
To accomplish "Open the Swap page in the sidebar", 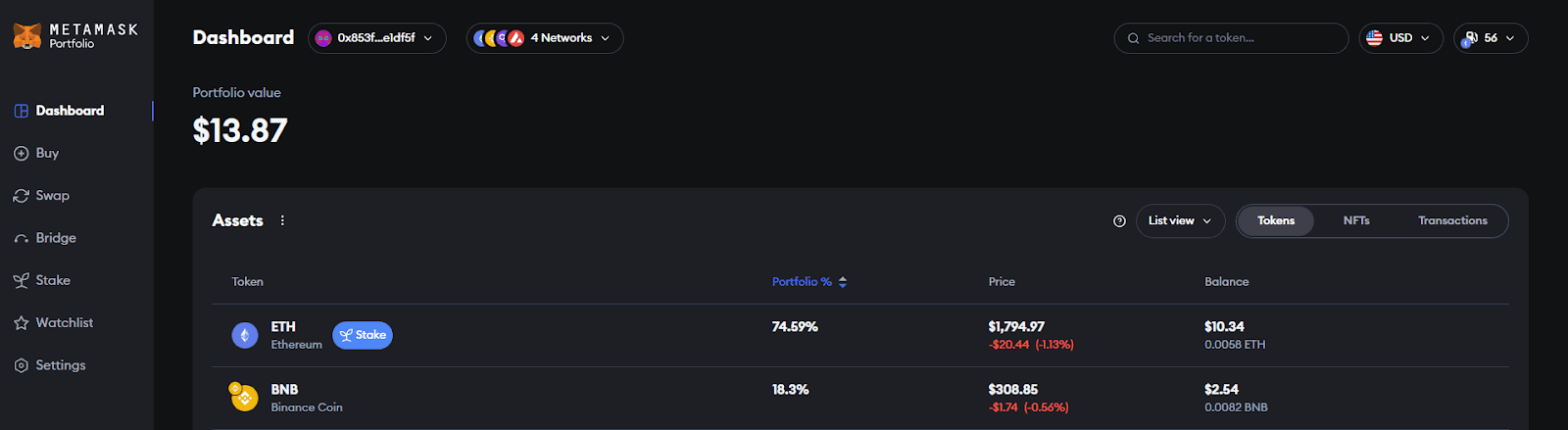I will [x=52, y=196].
